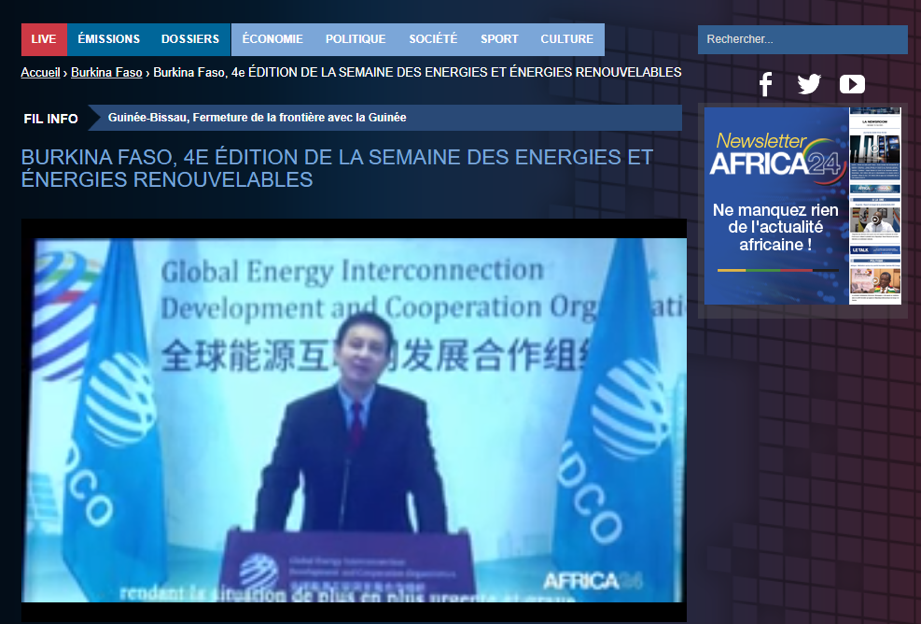Open the ÉMISSIONS menu
This screenshot has width=921, height=624.
(x=109, y=39)
